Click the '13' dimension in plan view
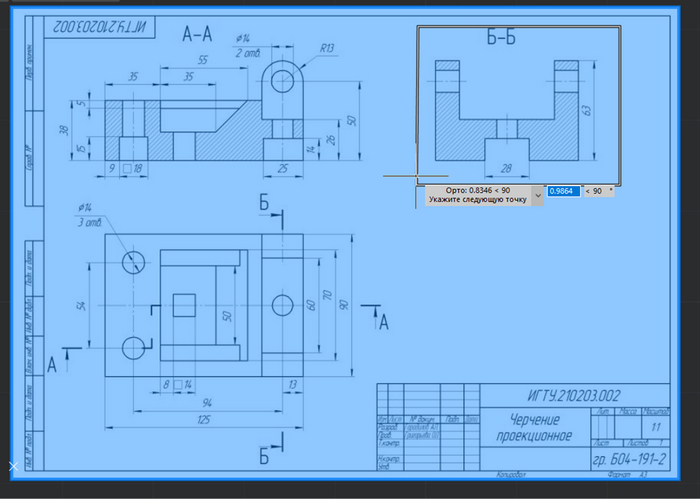 (292, 384)
